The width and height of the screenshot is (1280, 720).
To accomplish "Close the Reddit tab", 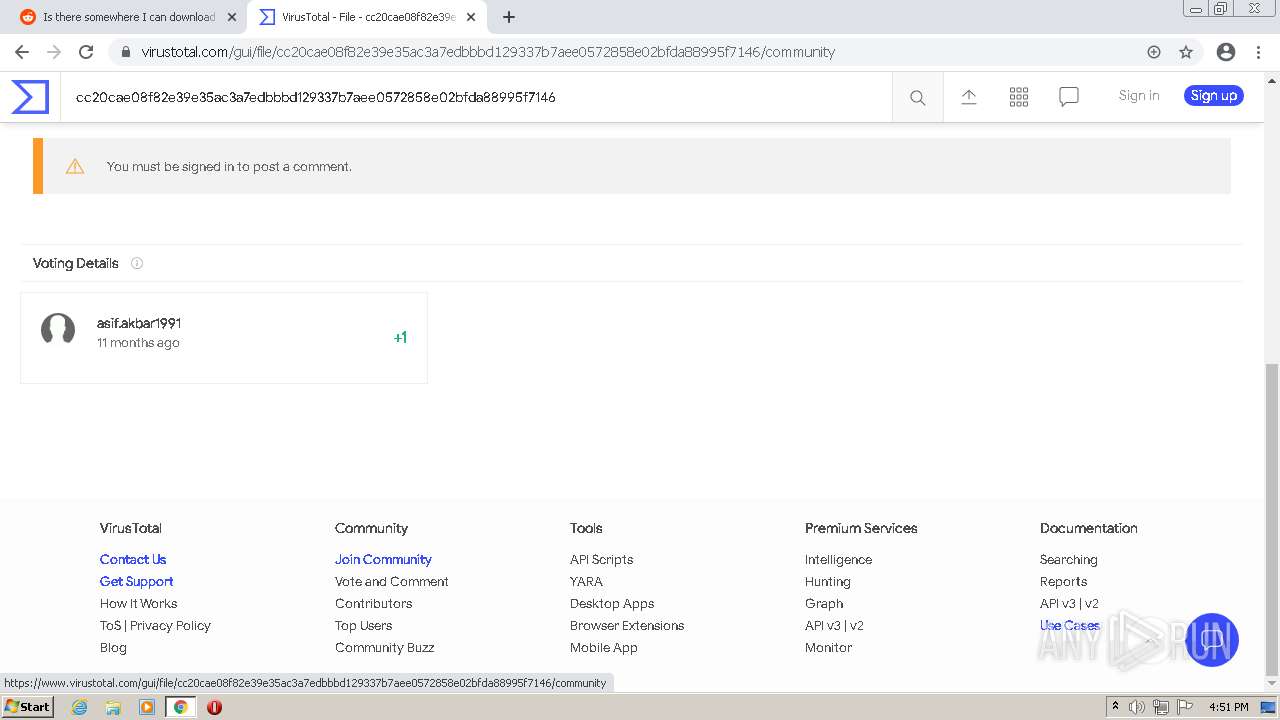I will 232,17.
